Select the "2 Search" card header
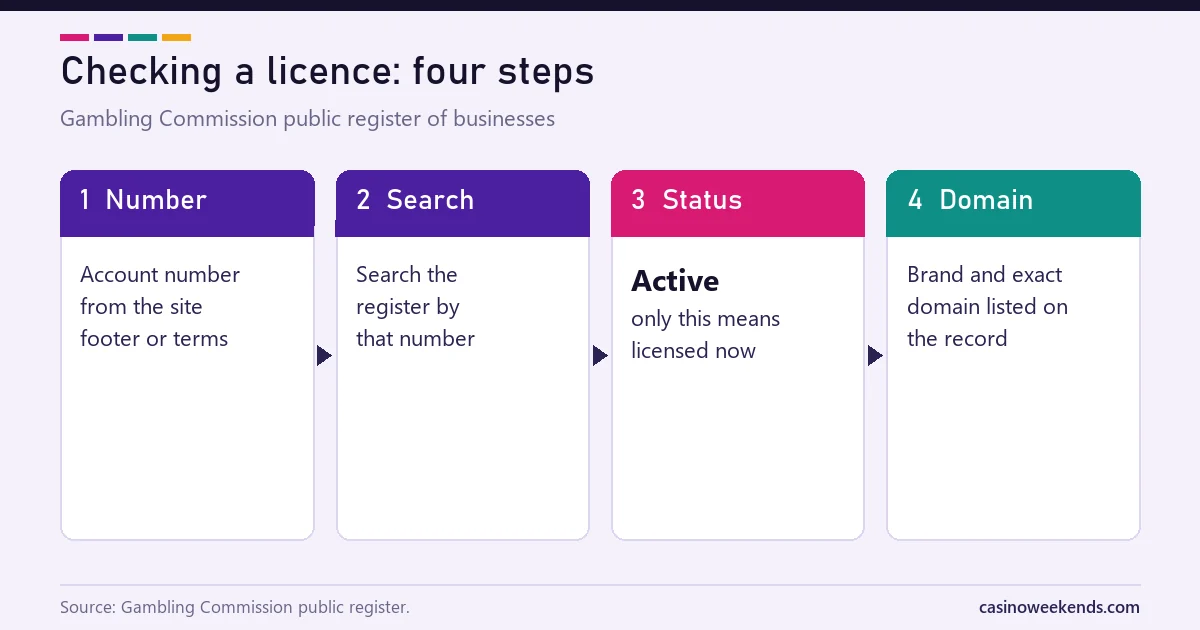The image size is (1200, 630). (x=463, y=203)
